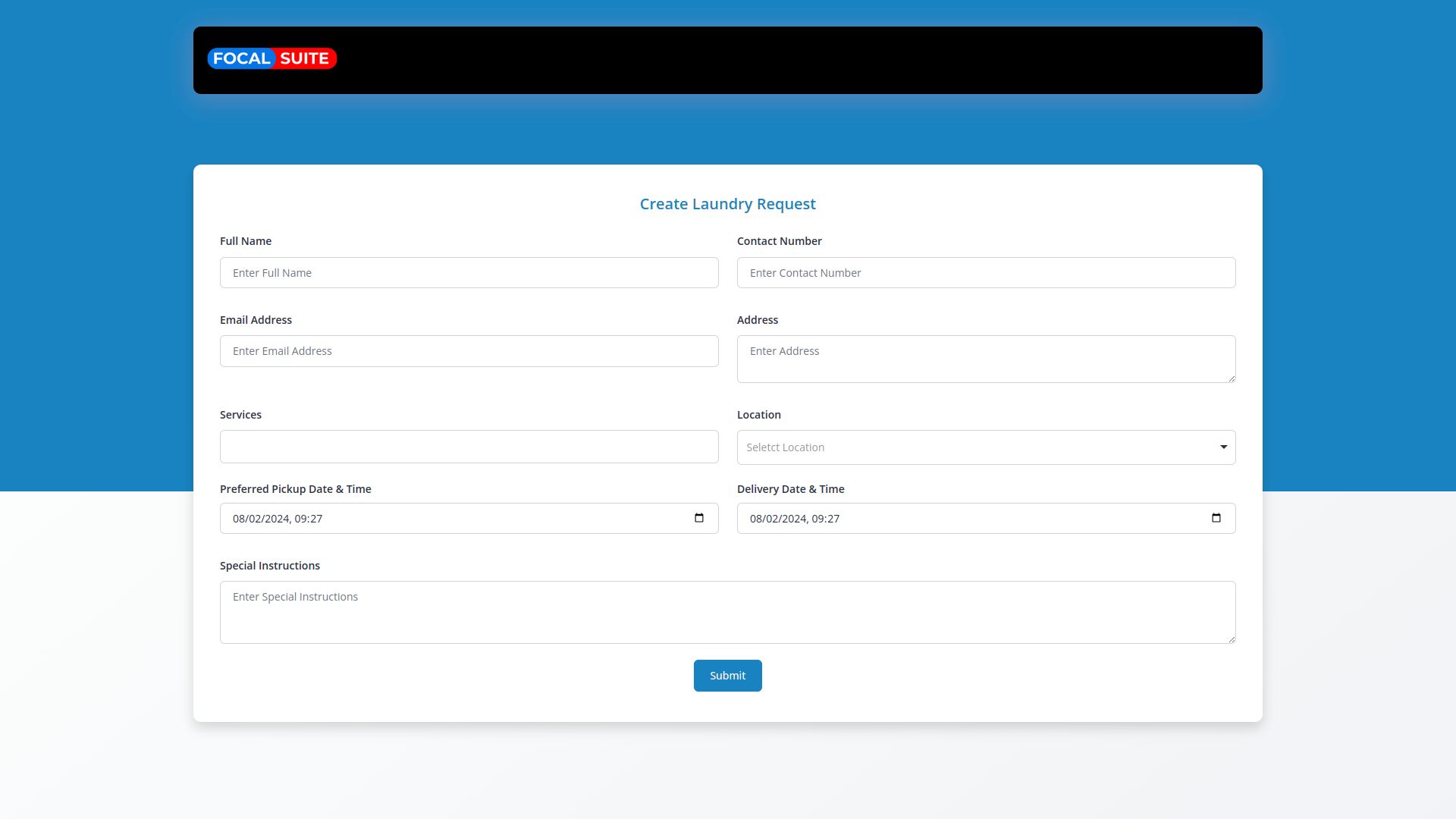Focus the Full Name input field

pos(469,273)
